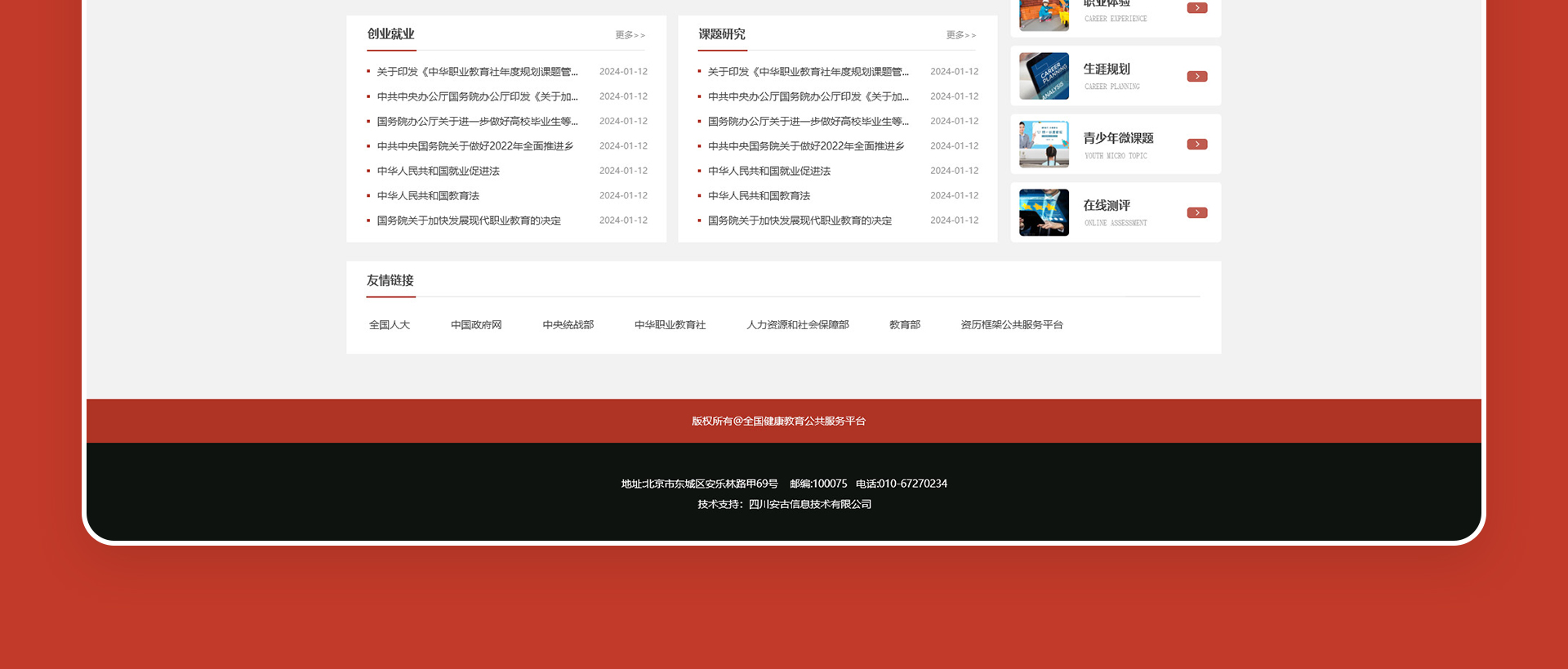Open the 生涯规划 thumbnail image
This screenshot has height=669, width=1568.
click(1044, 77)
